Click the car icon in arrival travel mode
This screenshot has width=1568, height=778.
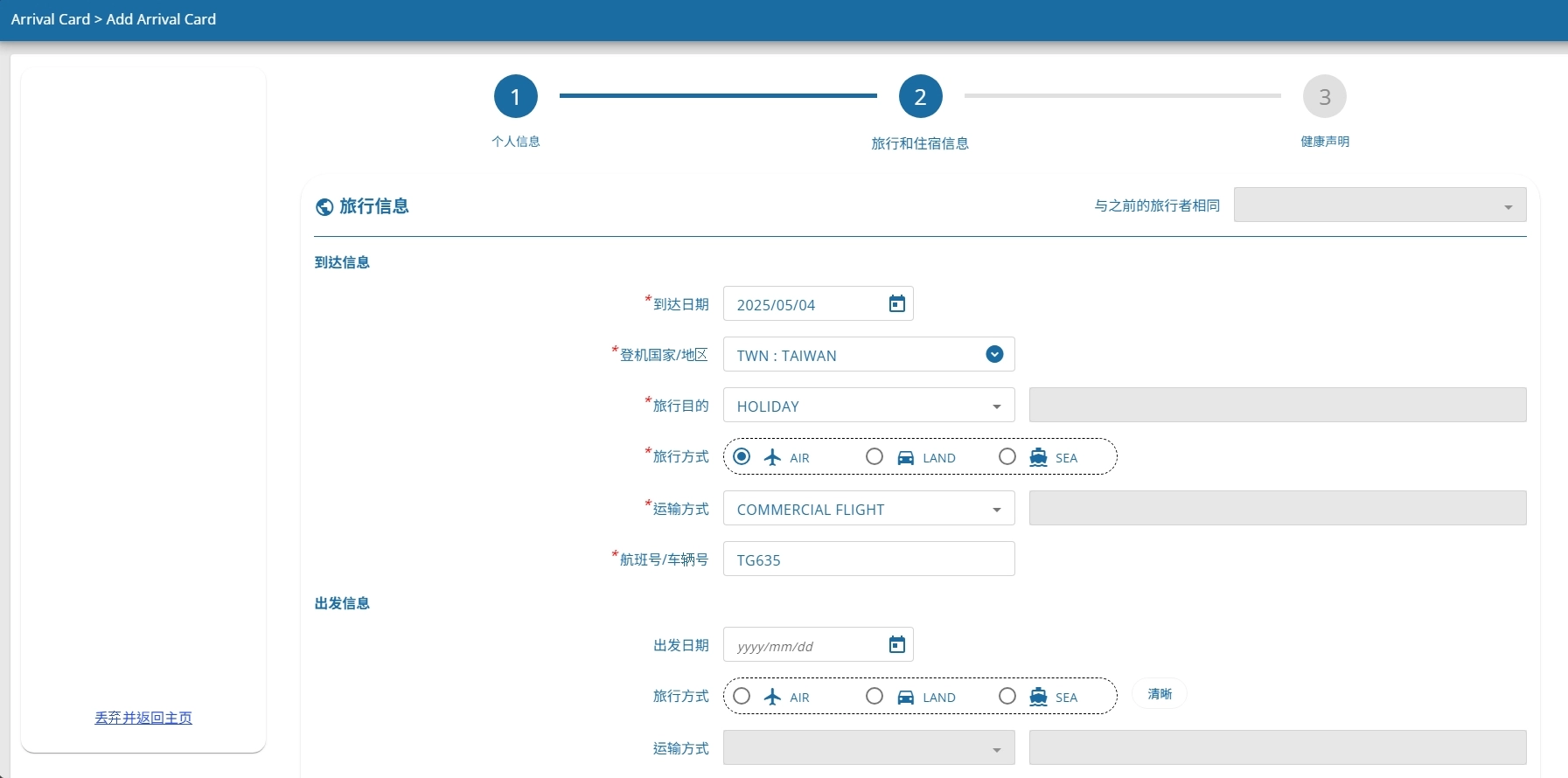[906, 457]
